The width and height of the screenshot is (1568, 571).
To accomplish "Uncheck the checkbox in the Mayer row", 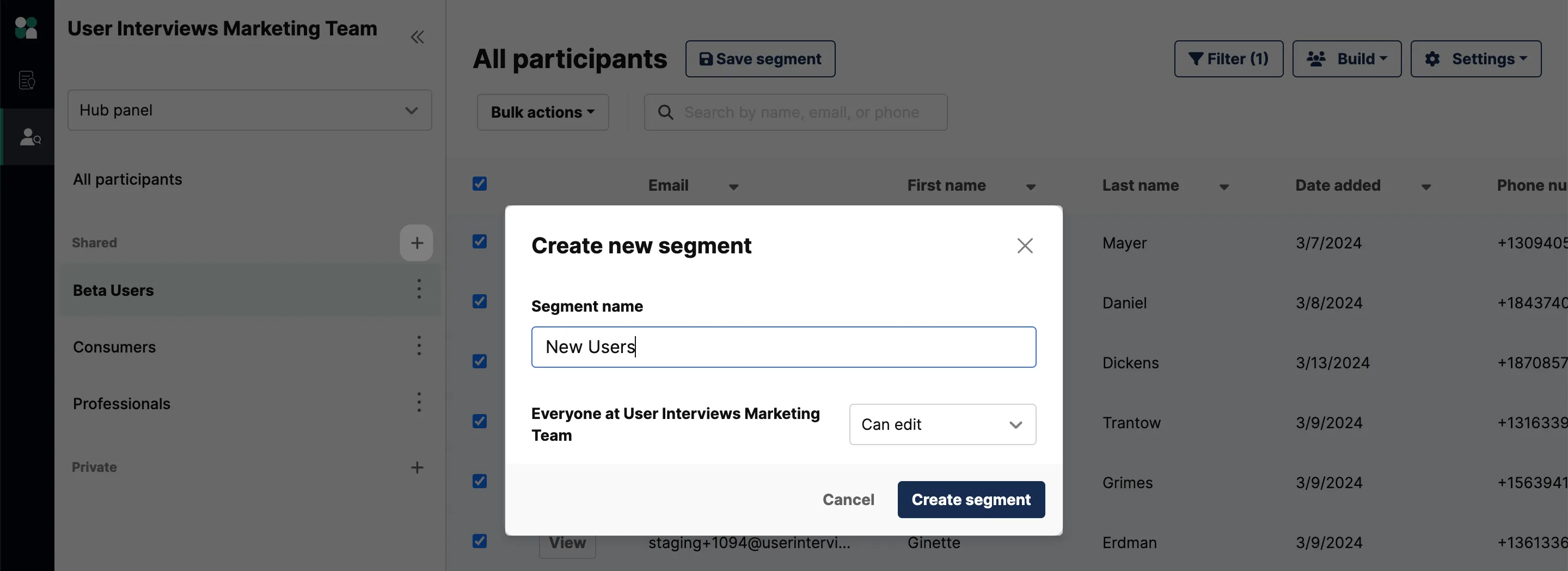I will tap(480, 241).
